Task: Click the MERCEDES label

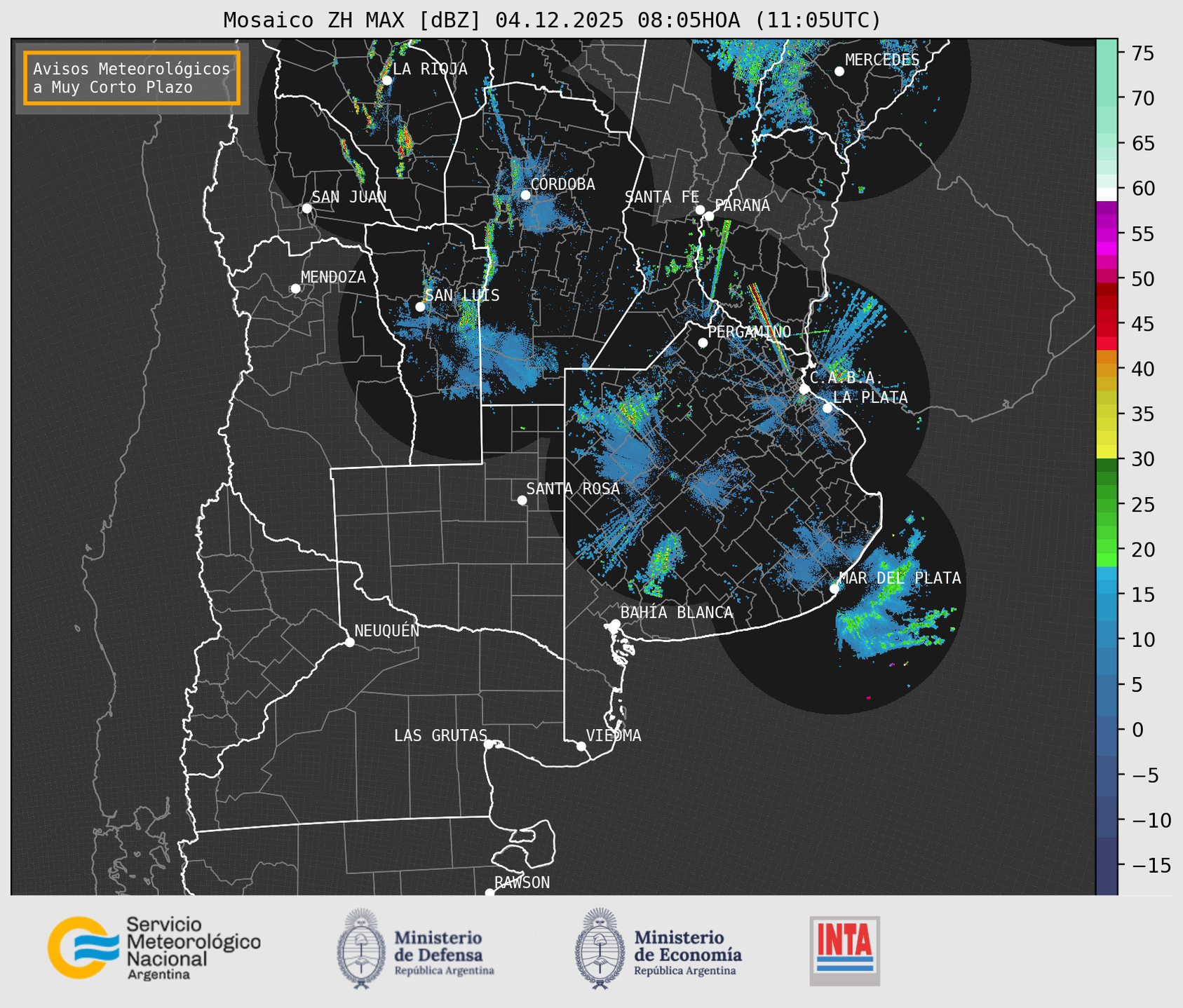Action: pos(882,60)
